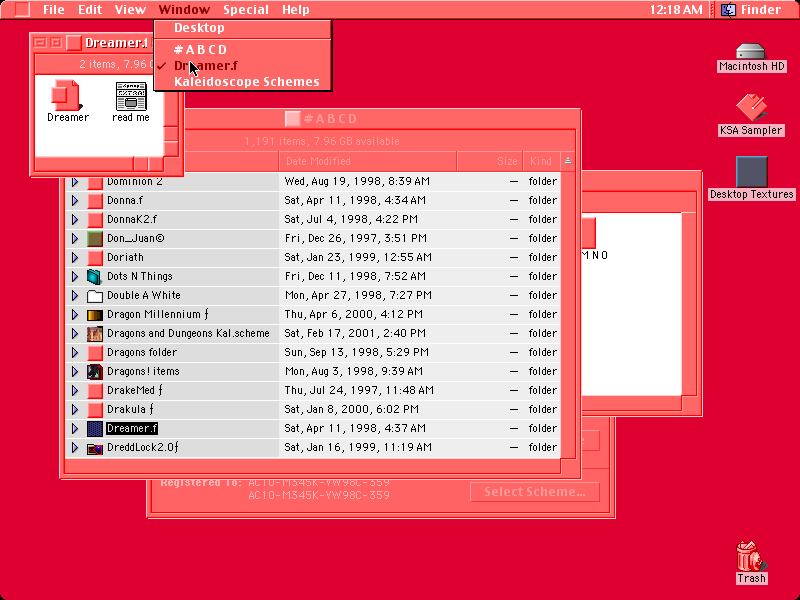Choose # A B C D from Window menu
The image size is (800, 600).
tap(243, 50)
